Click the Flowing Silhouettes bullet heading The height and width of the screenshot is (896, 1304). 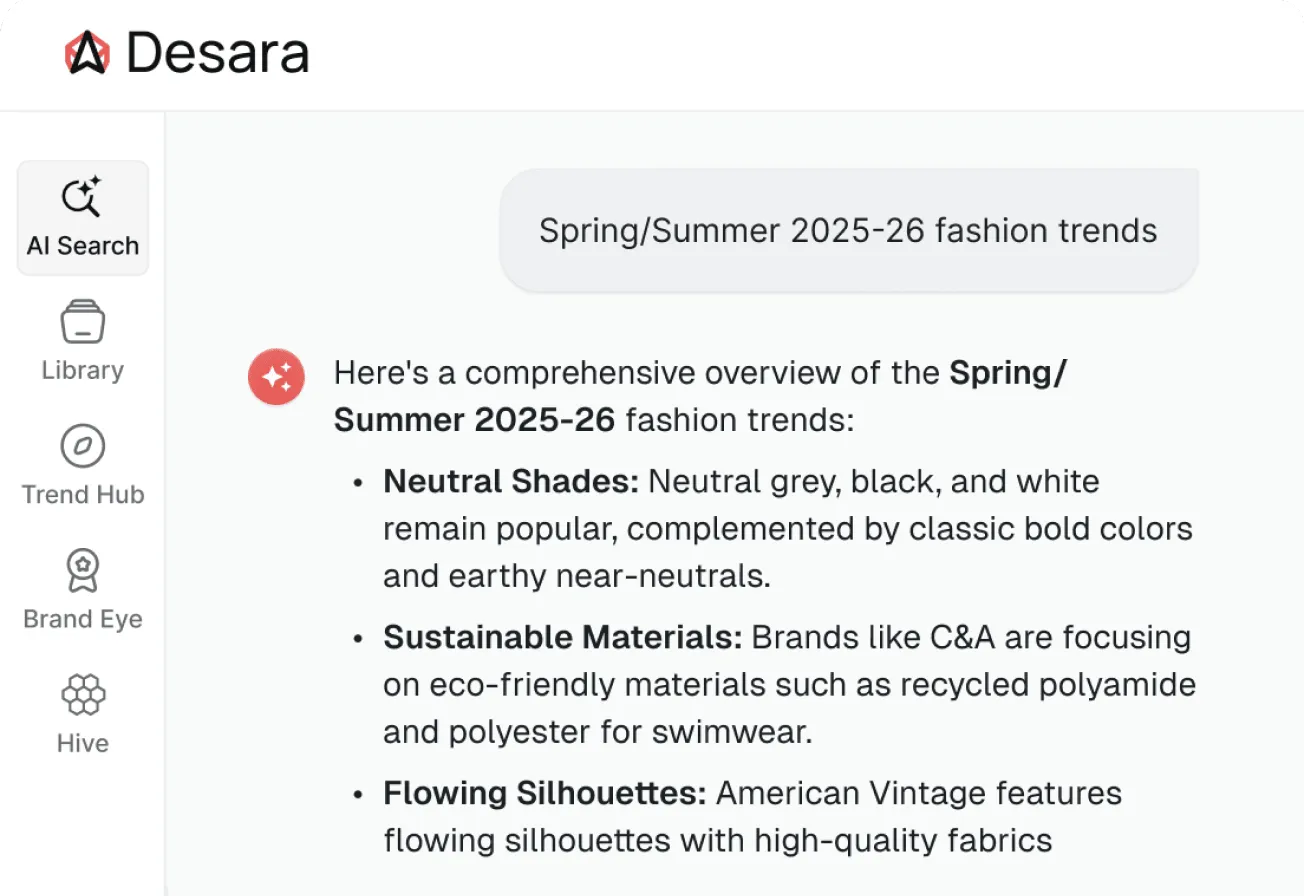[545, 793]
